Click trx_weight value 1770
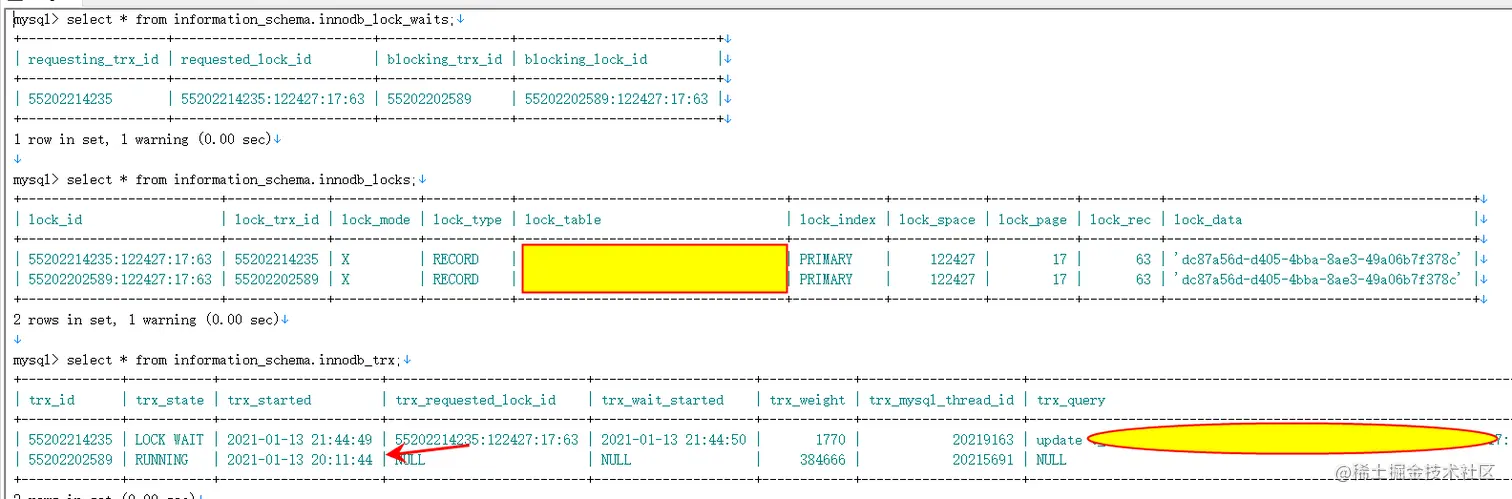Viewport: 1512px width, 499px height. pos(830,439)
